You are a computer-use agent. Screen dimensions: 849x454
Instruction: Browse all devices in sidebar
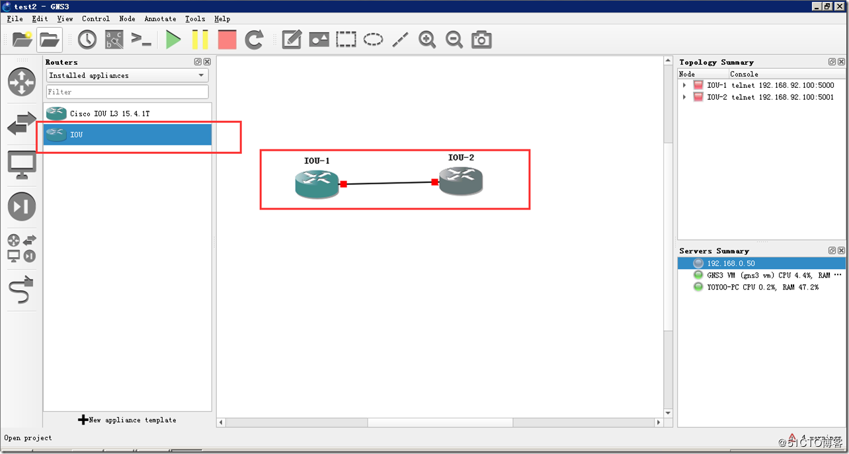click(x=22, y=249)
